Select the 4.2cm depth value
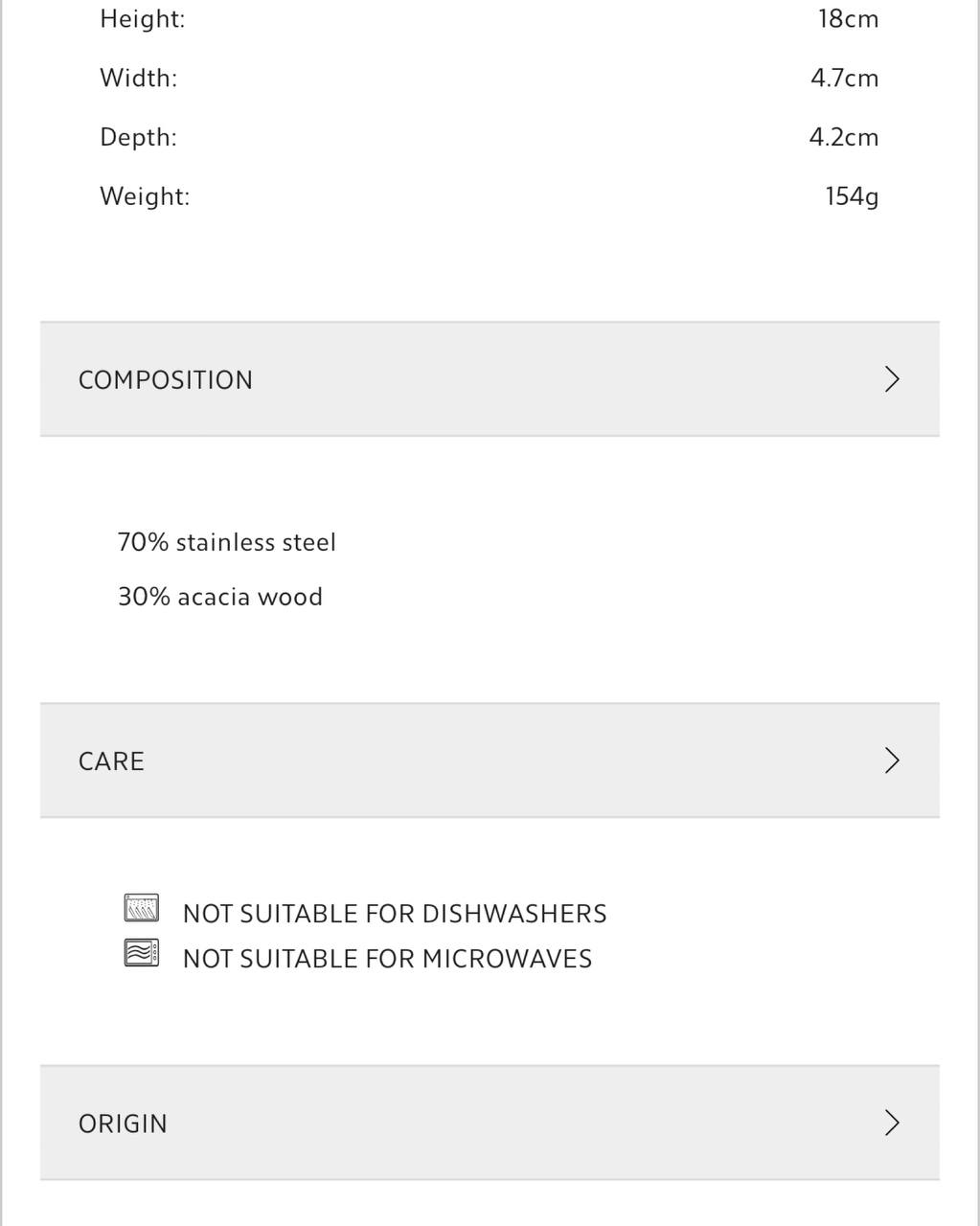 [843, 137]
